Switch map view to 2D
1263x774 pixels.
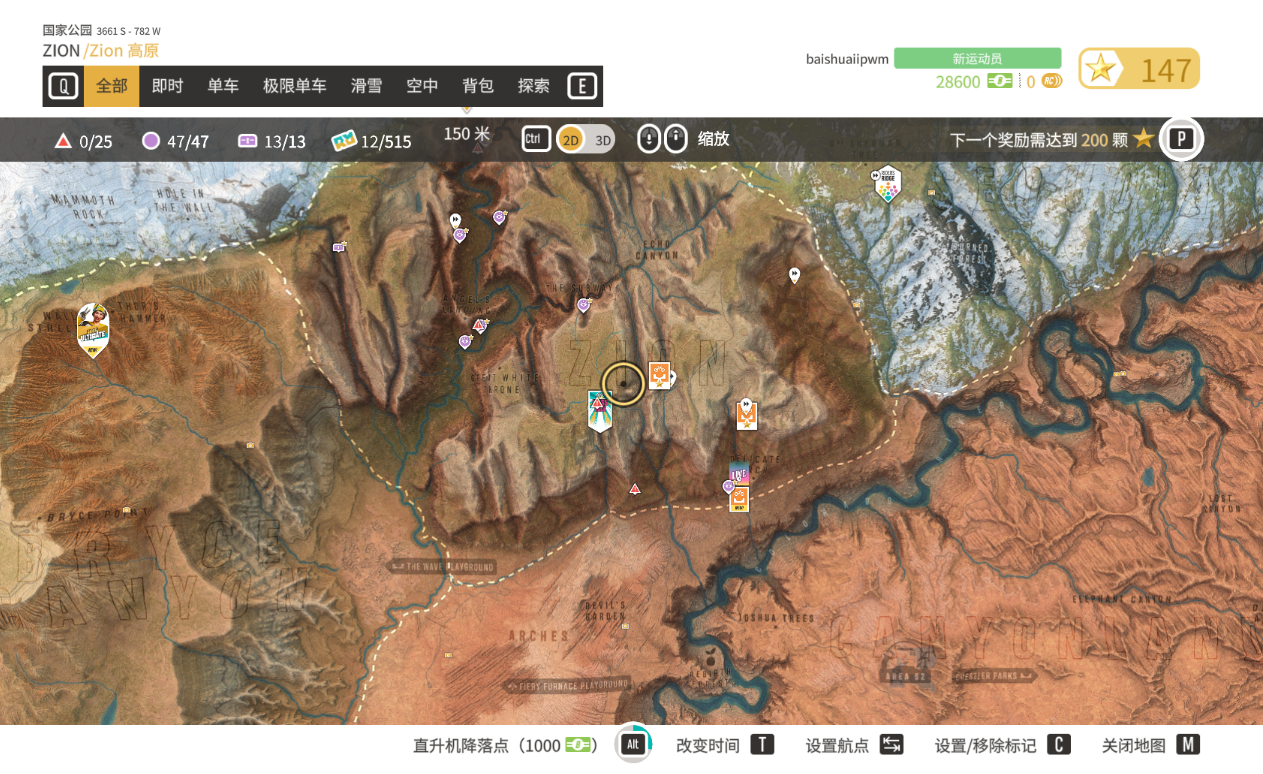pos(571,140)
